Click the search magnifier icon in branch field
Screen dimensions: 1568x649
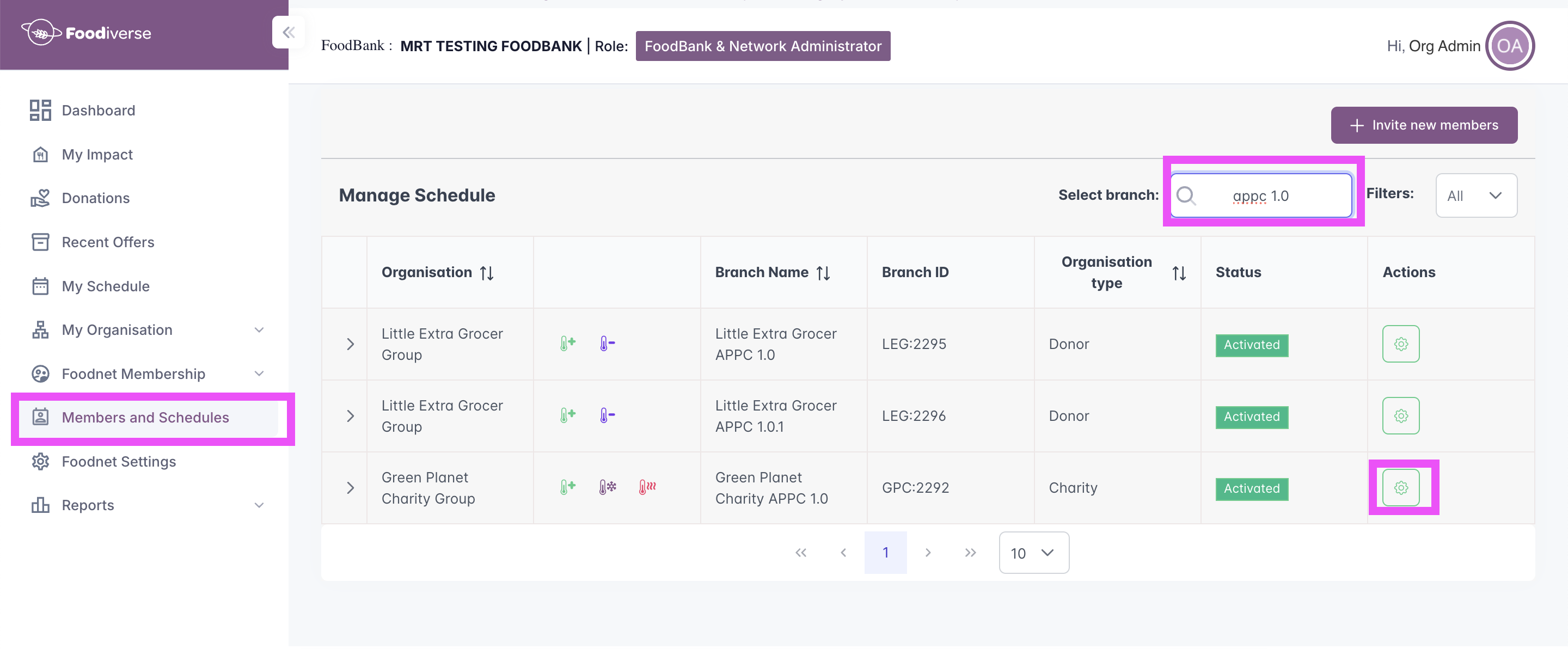(x=1186, y=195)
